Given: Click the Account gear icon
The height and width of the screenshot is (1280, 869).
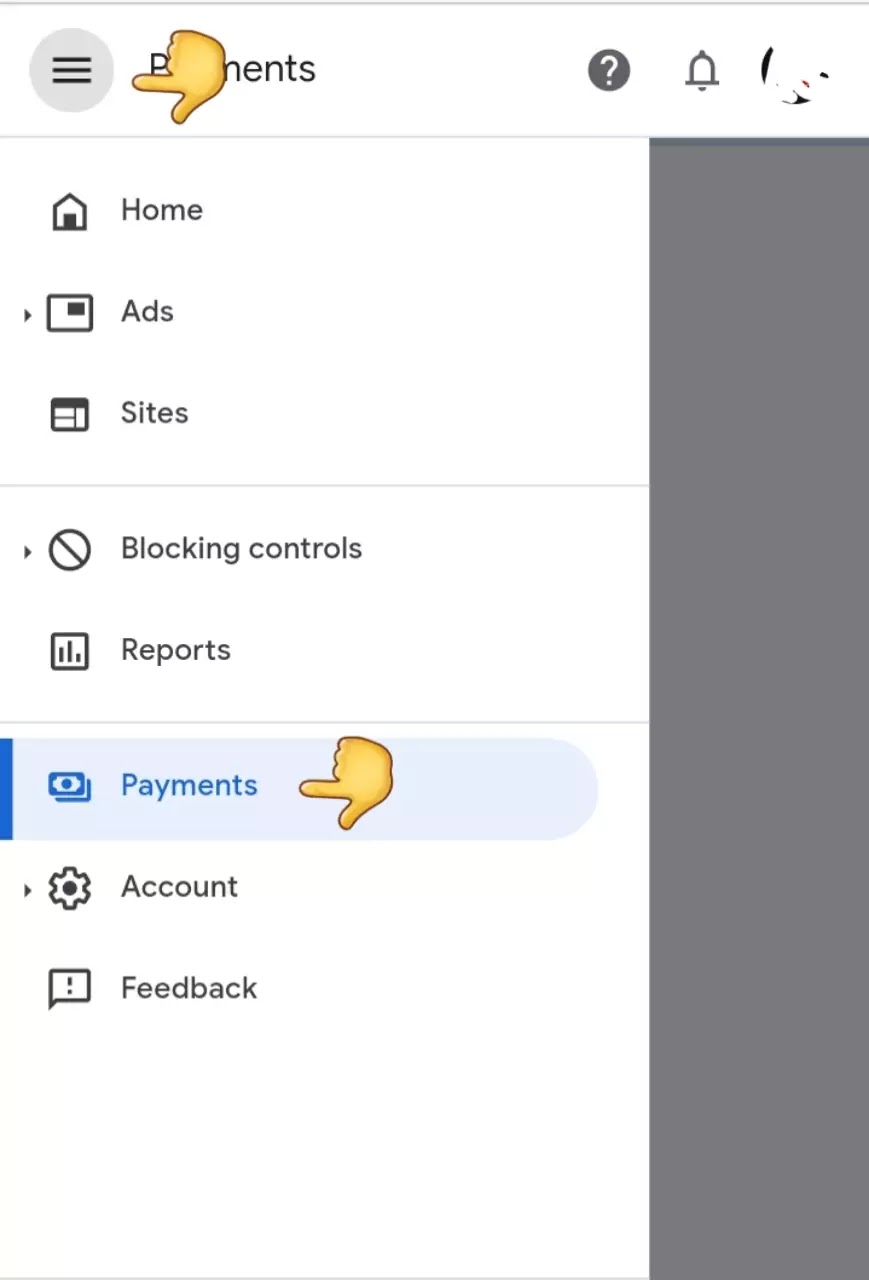Looking at the screenshot, I should [x=70, y=888].
